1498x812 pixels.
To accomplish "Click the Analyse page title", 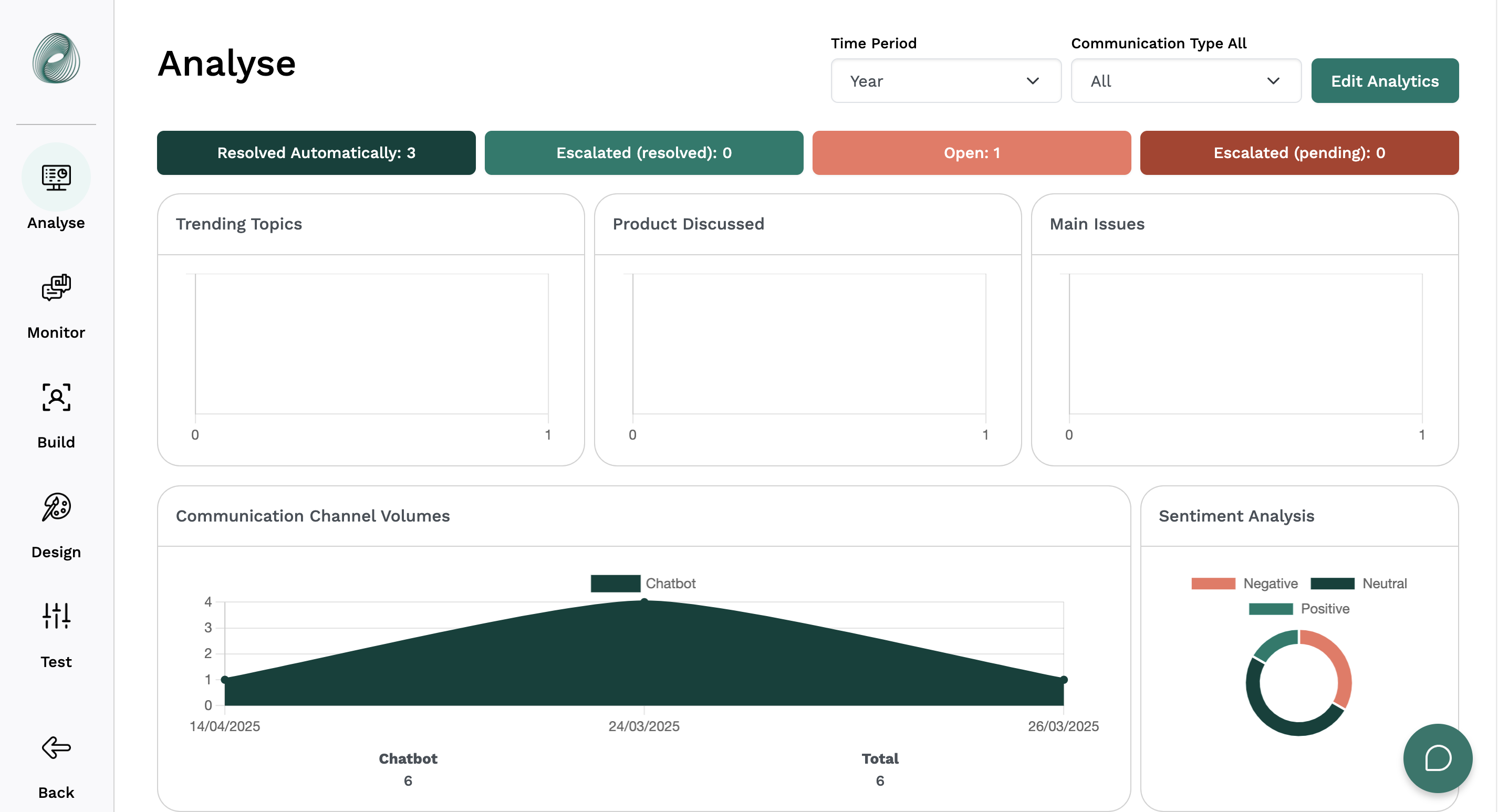I will (x=227, y=64).
